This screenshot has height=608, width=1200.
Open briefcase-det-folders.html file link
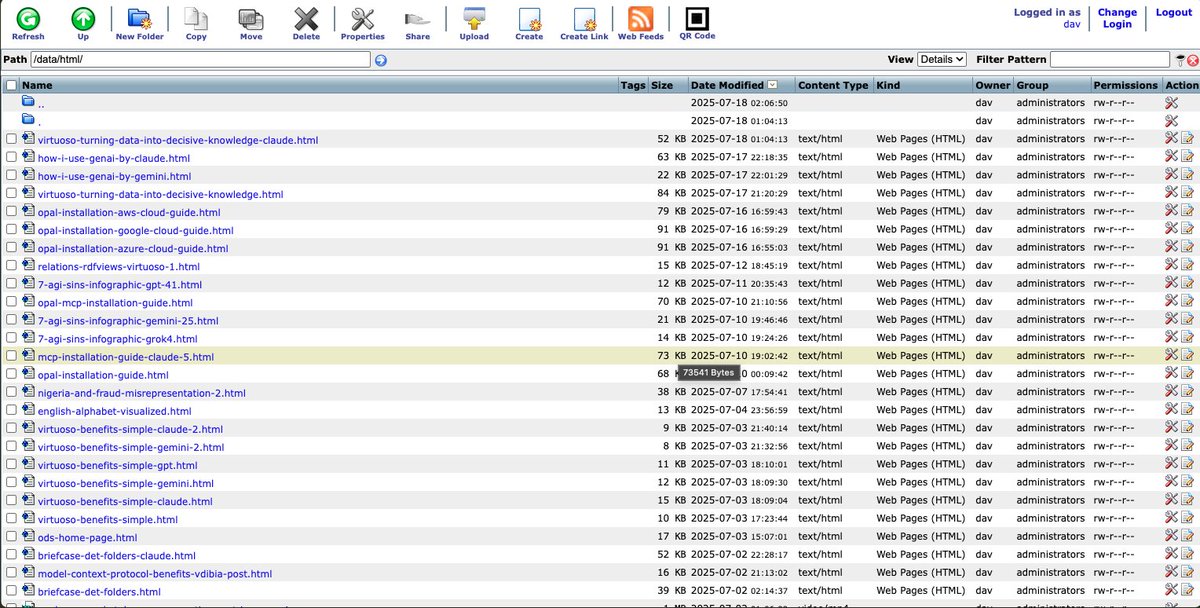click(99, 592)
